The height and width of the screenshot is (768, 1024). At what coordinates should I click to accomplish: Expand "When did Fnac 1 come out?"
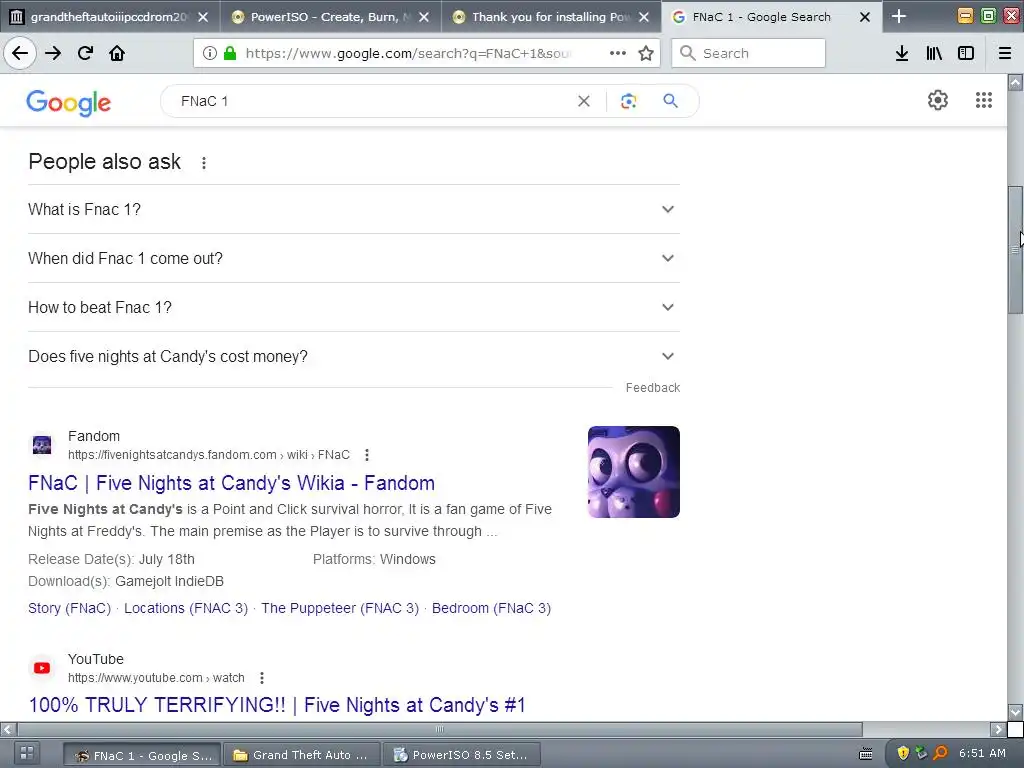point(353,258)
